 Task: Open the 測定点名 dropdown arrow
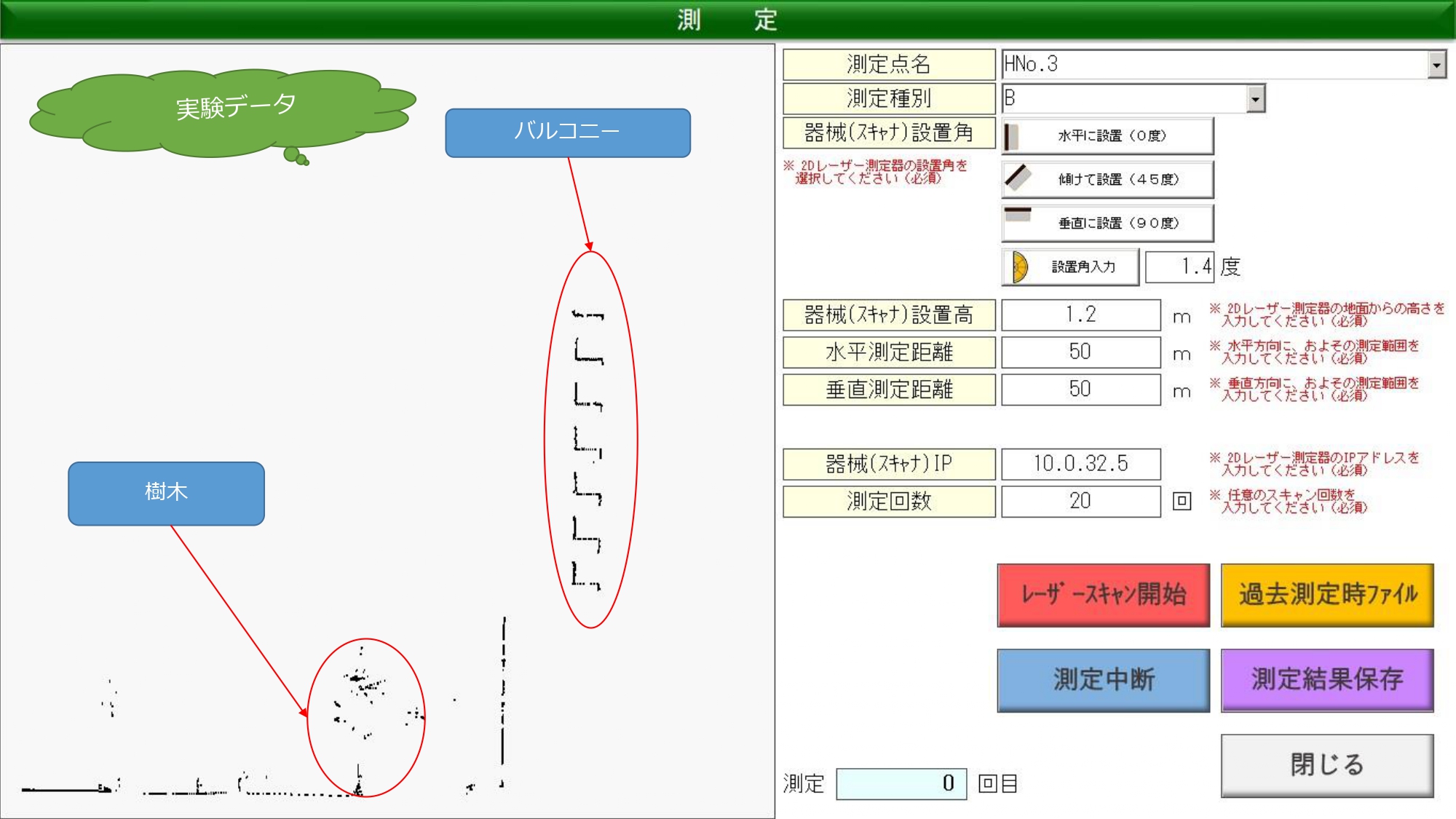point(1436,65)
